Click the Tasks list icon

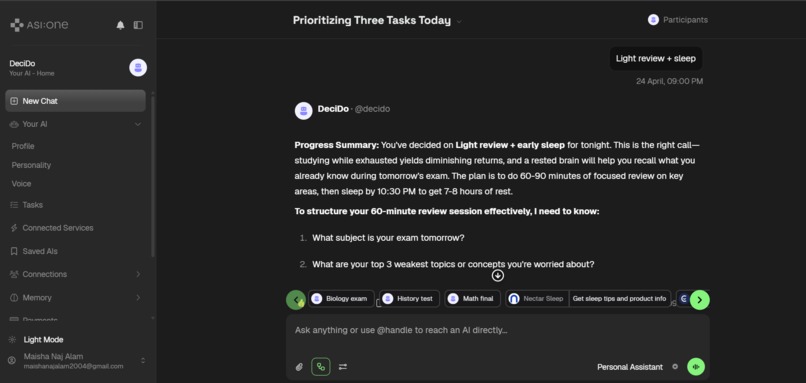point(14,205)
